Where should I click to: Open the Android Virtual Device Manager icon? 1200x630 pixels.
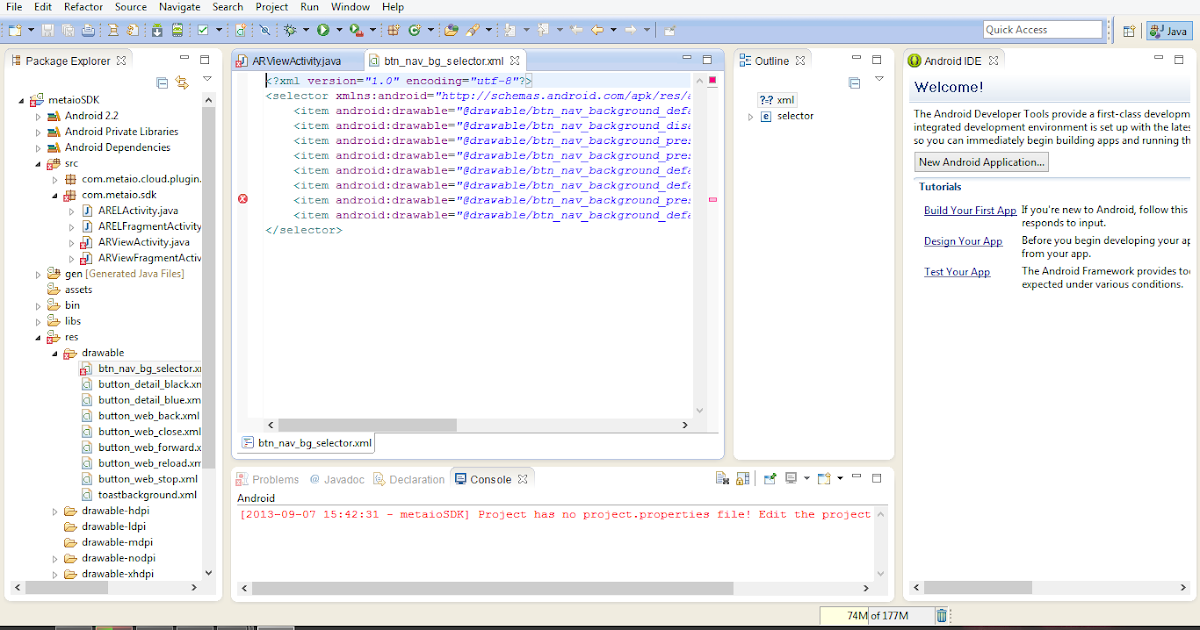pyautogui.click(x=177, y=30)
